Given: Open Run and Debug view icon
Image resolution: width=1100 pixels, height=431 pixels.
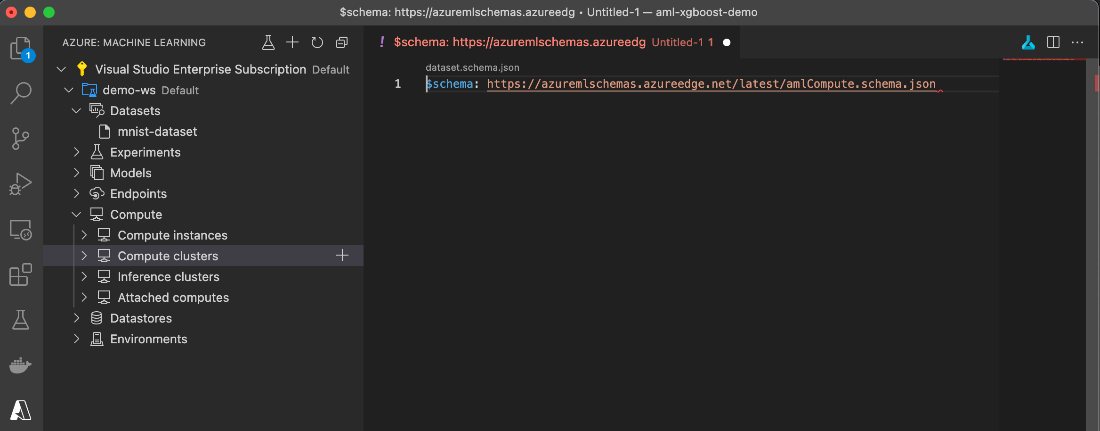Looking at the screenshot, I should 21,184.
